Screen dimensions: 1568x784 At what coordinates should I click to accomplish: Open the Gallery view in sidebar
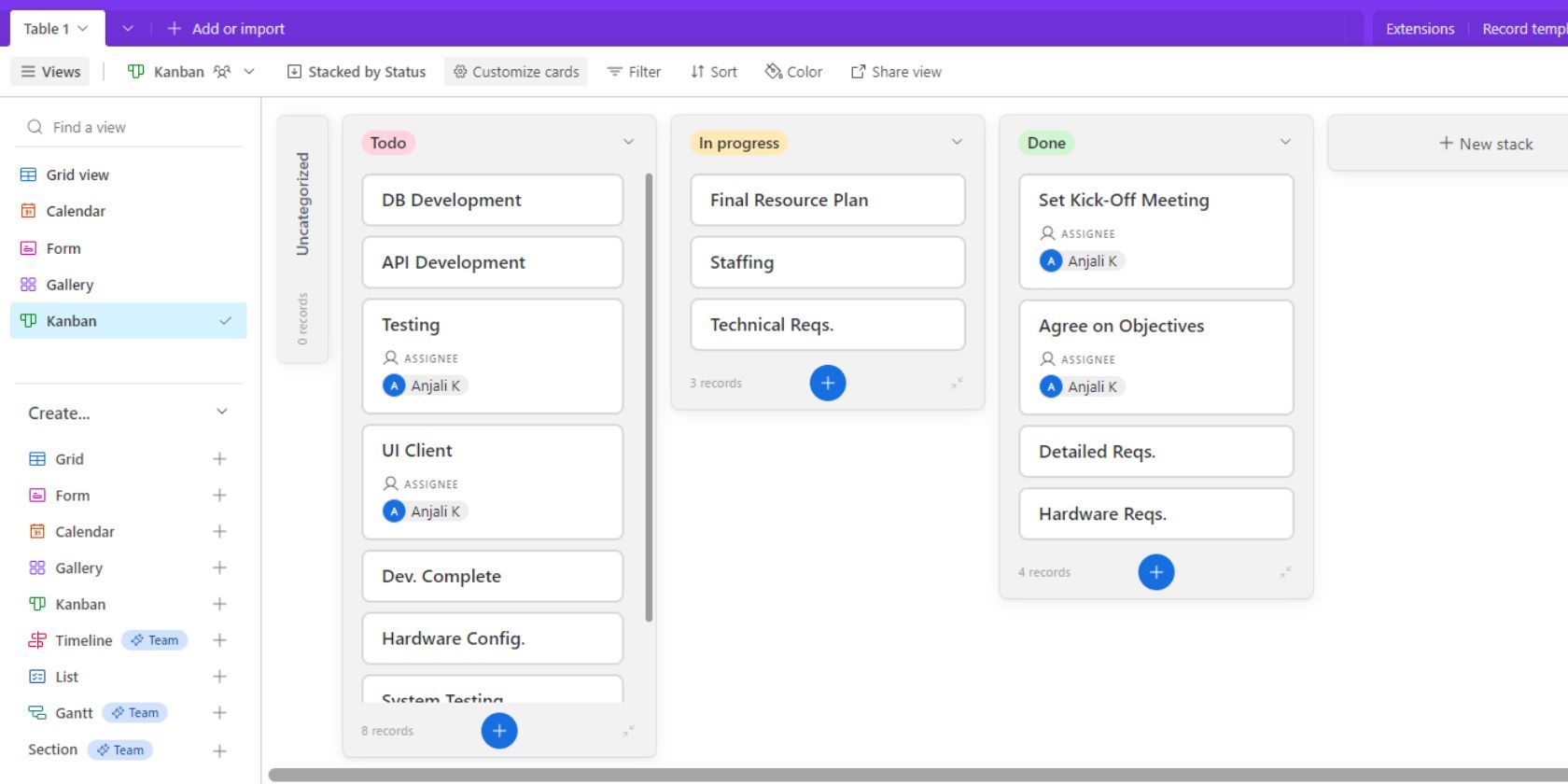(70, 285)
